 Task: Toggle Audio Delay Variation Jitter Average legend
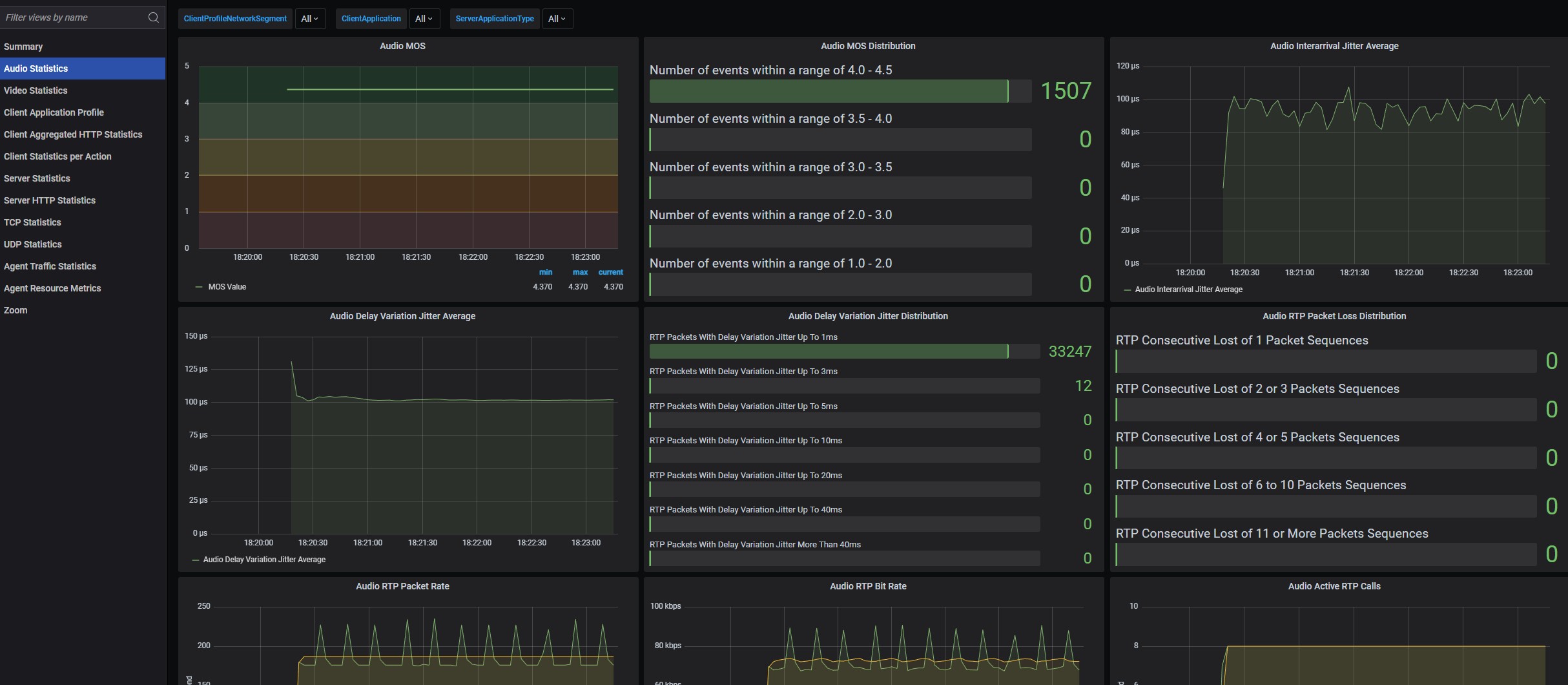pyautogui.click(x=263, y=560)
